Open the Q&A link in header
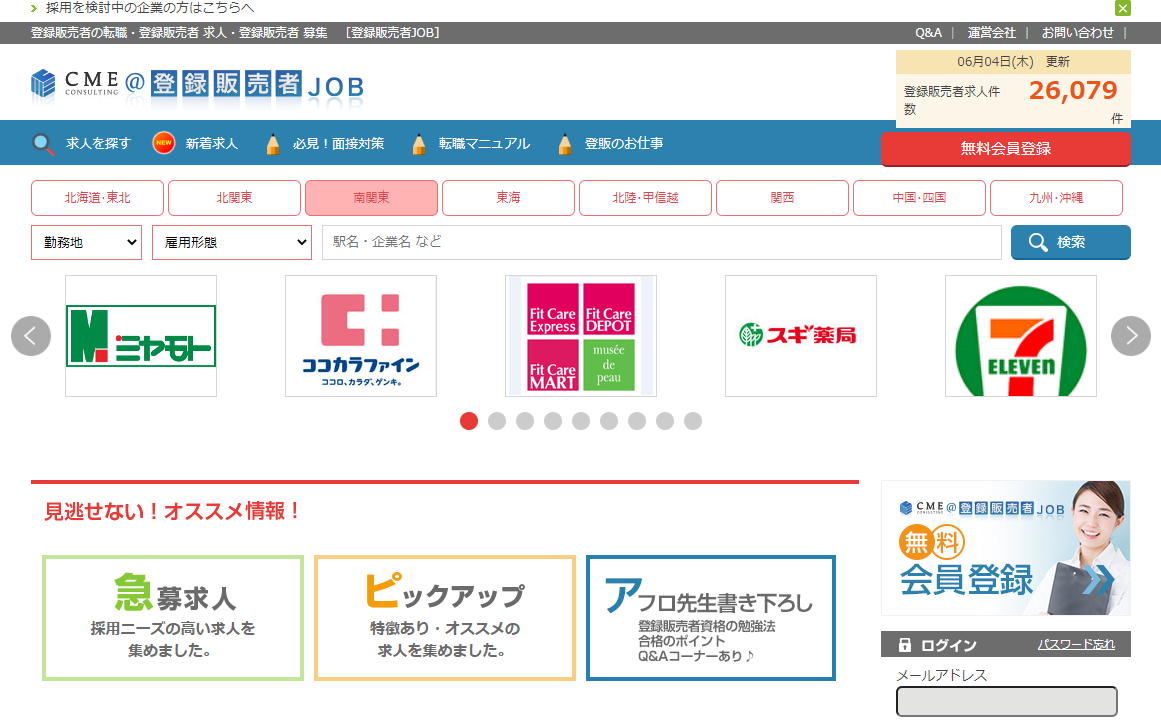Viewport: 1161px width, 722px height. (x=928, y=33)
